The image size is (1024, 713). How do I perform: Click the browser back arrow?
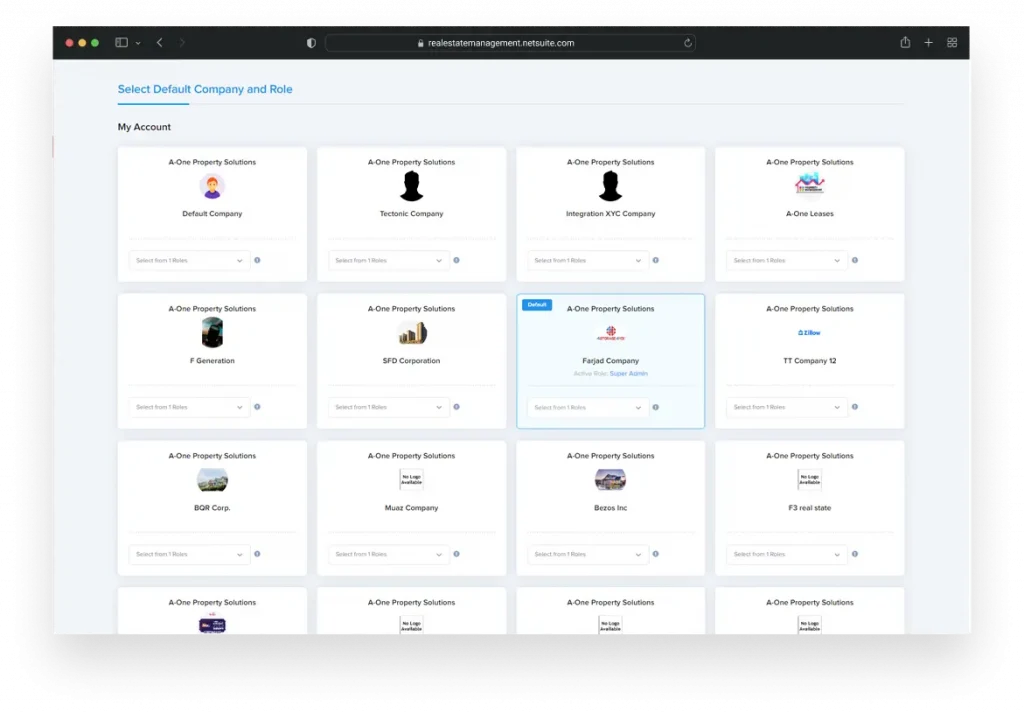160,43
